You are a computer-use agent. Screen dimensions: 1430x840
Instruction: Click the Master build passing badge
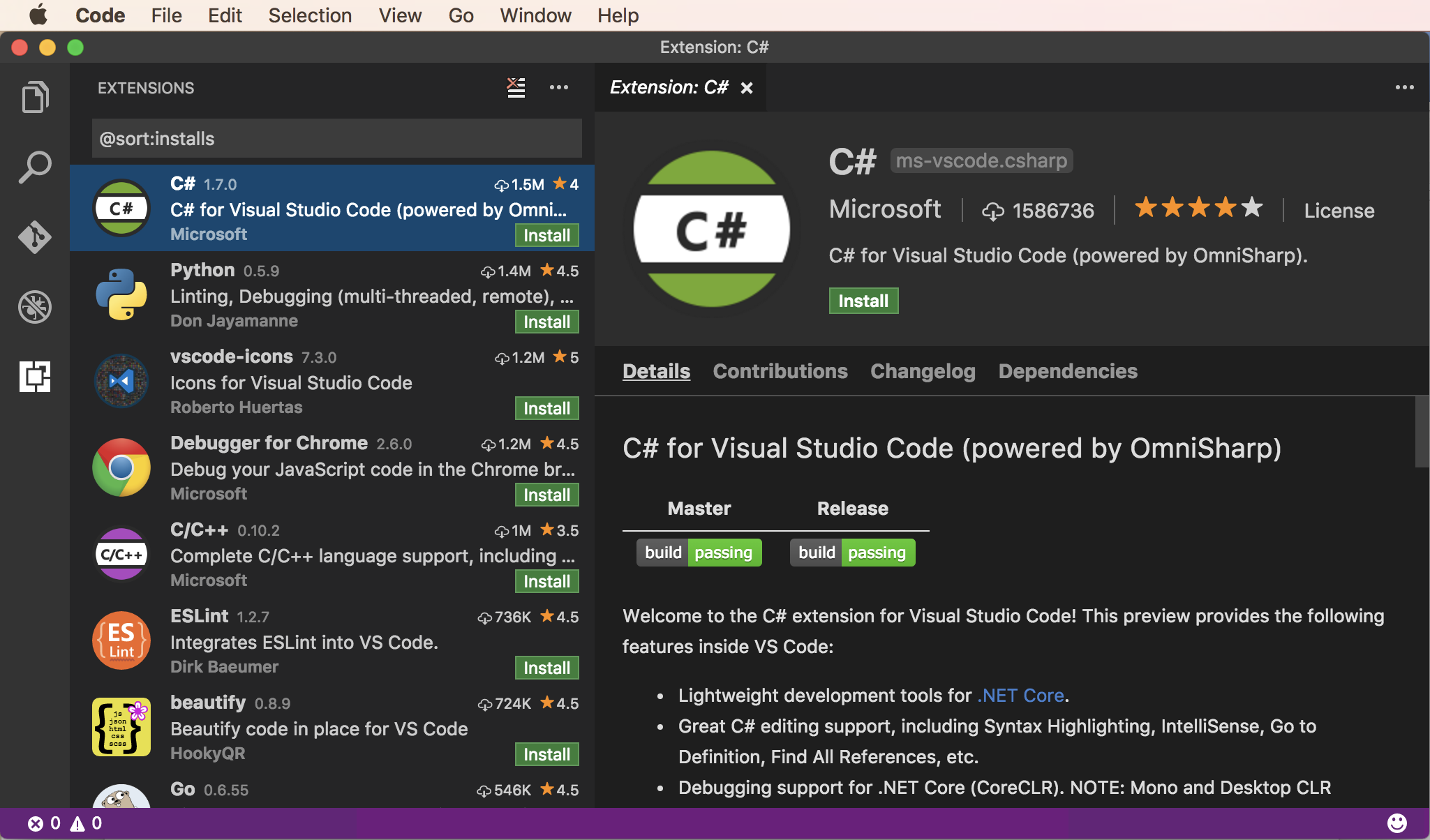[x=699, y=553]
